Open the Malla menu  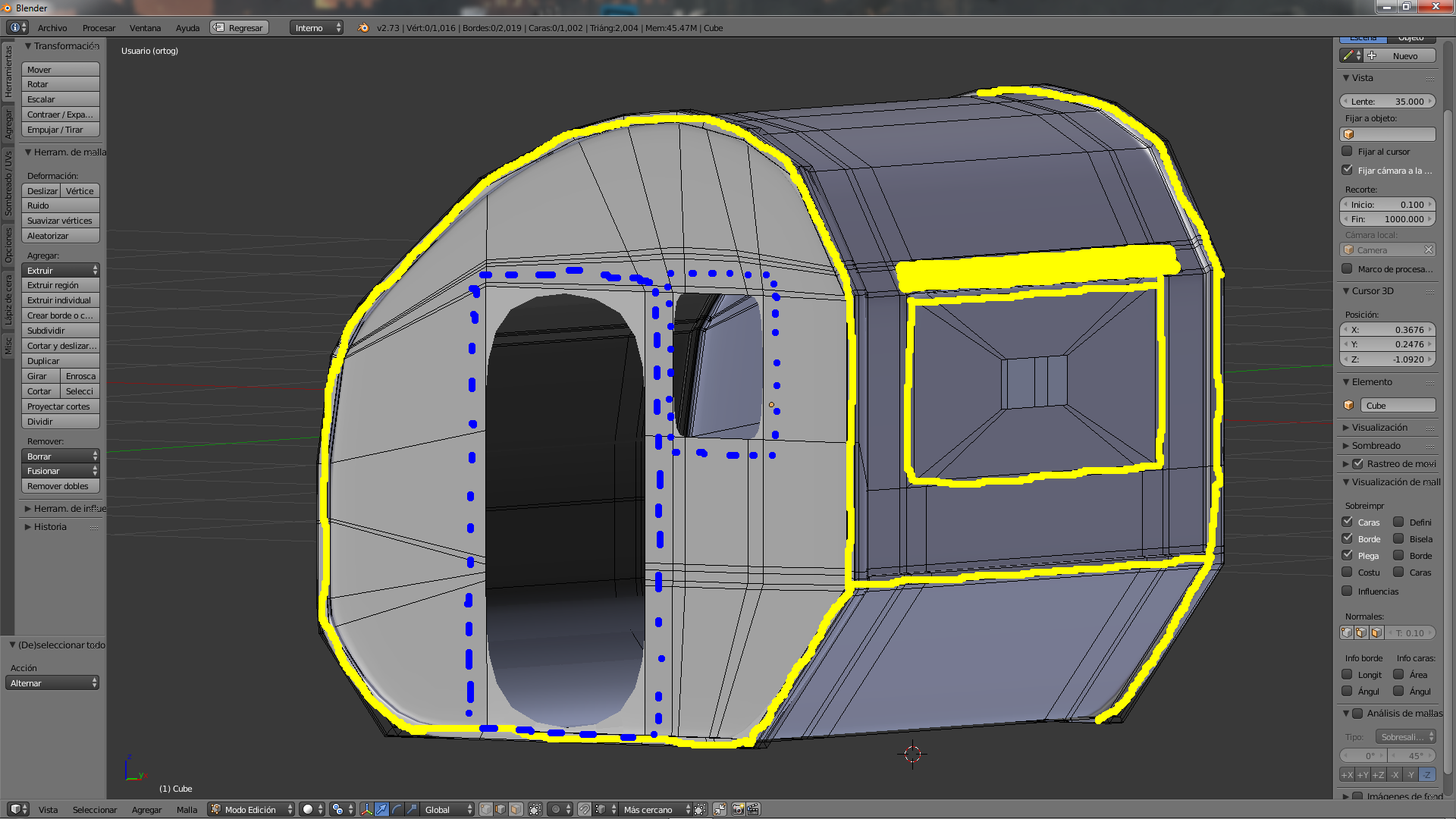pos(187,809)
